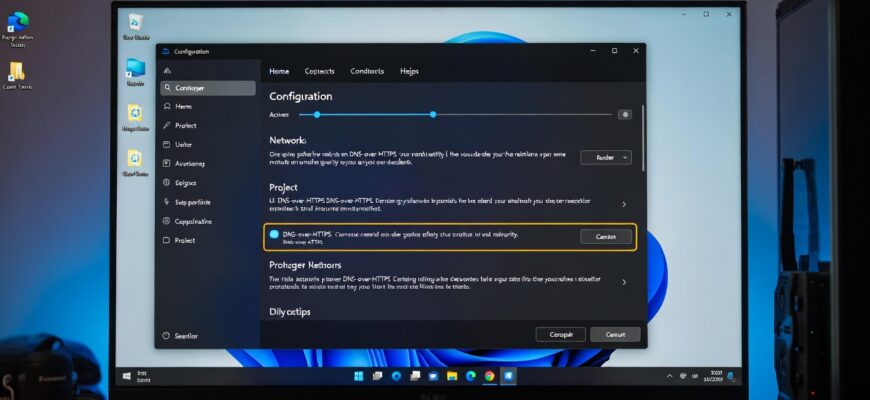This screenshot has width=870, height=400.
Task: Open the Hems sidebar entry
Action: point(208,107)
